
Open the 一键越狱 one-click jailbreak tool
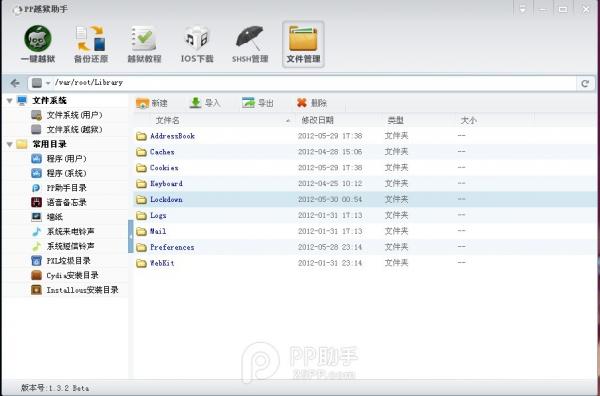coord(38,44)
